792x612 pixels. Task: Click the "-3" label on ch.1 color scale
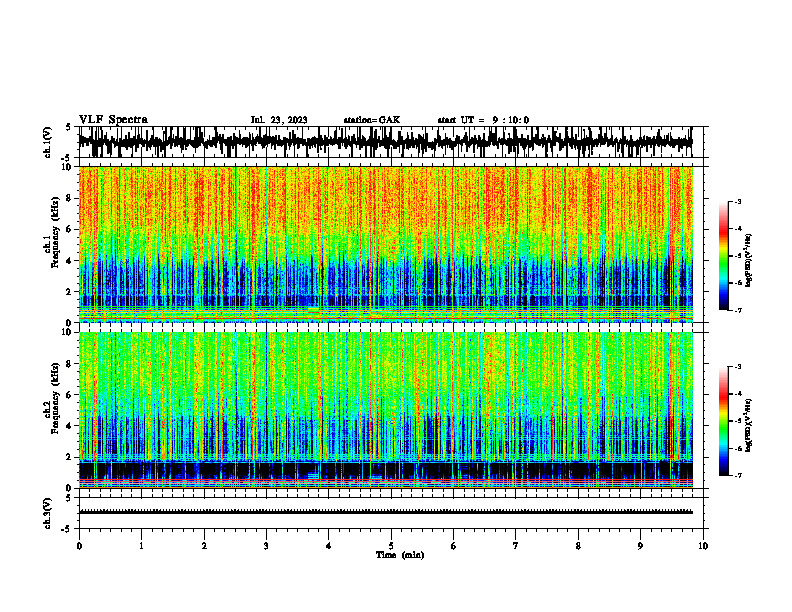click(737, 201)
